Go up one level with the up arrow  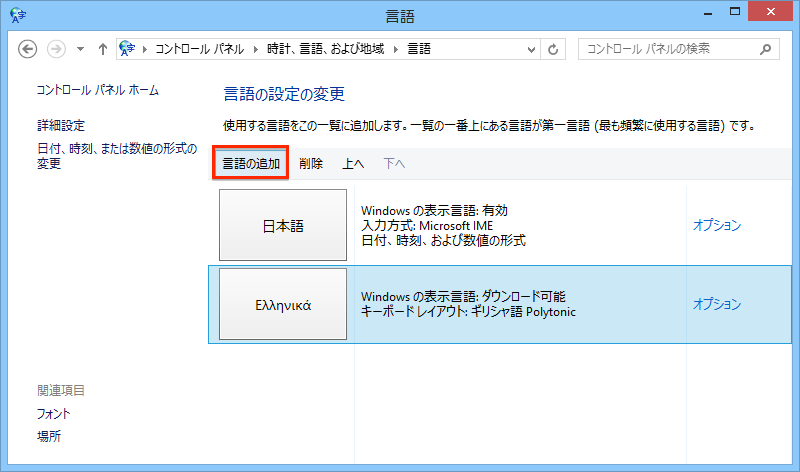click(x=103, y=49)
